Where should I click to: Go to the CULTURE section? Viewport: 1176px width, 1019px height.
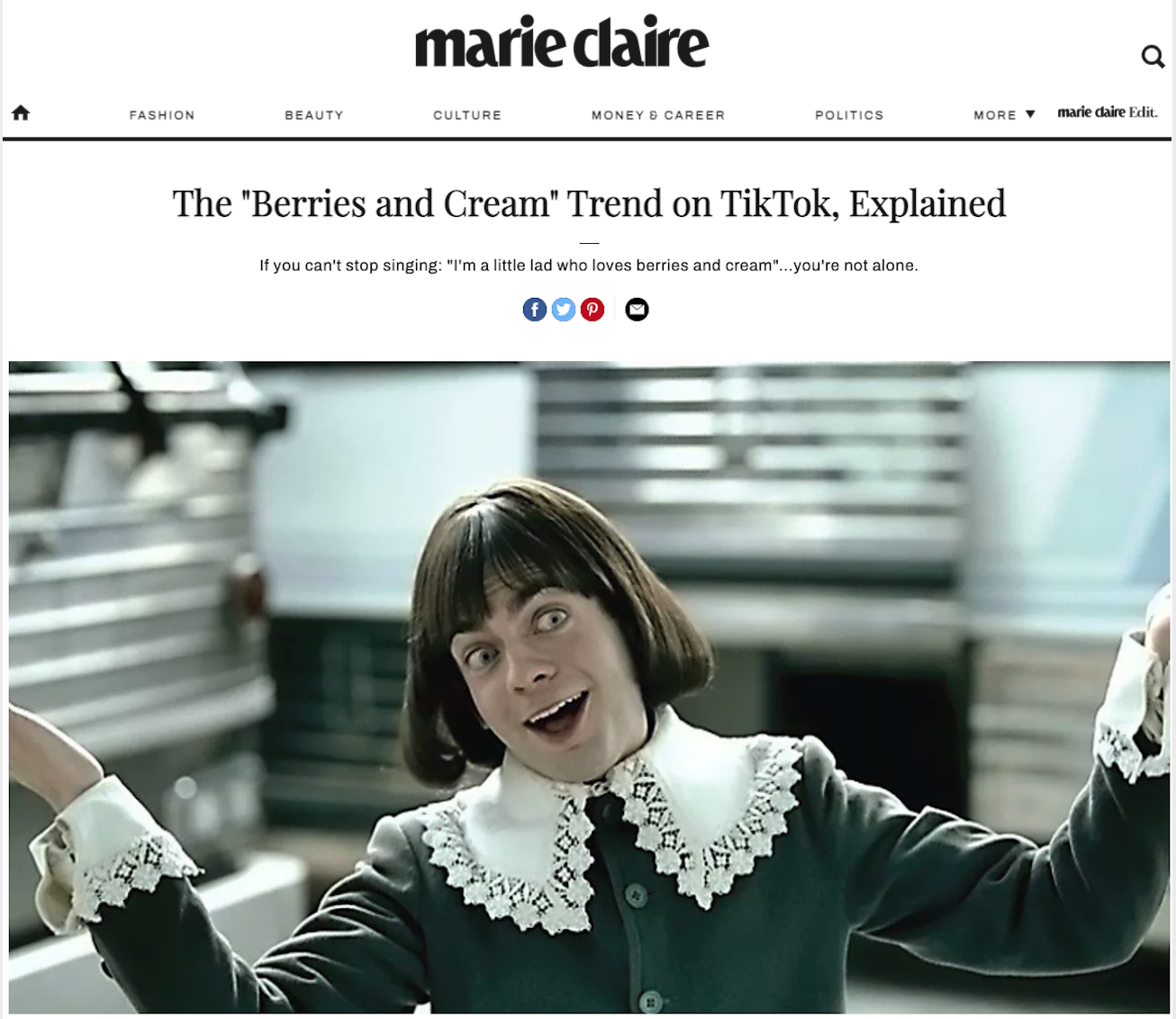click(467, 115)
